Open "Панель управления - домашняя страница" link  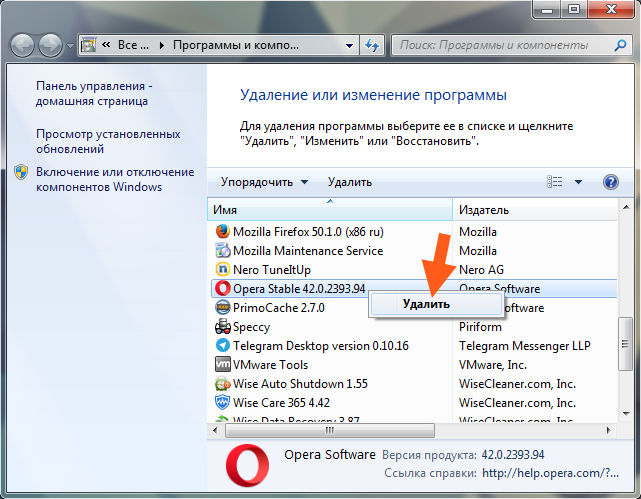(x=94, y=94)
